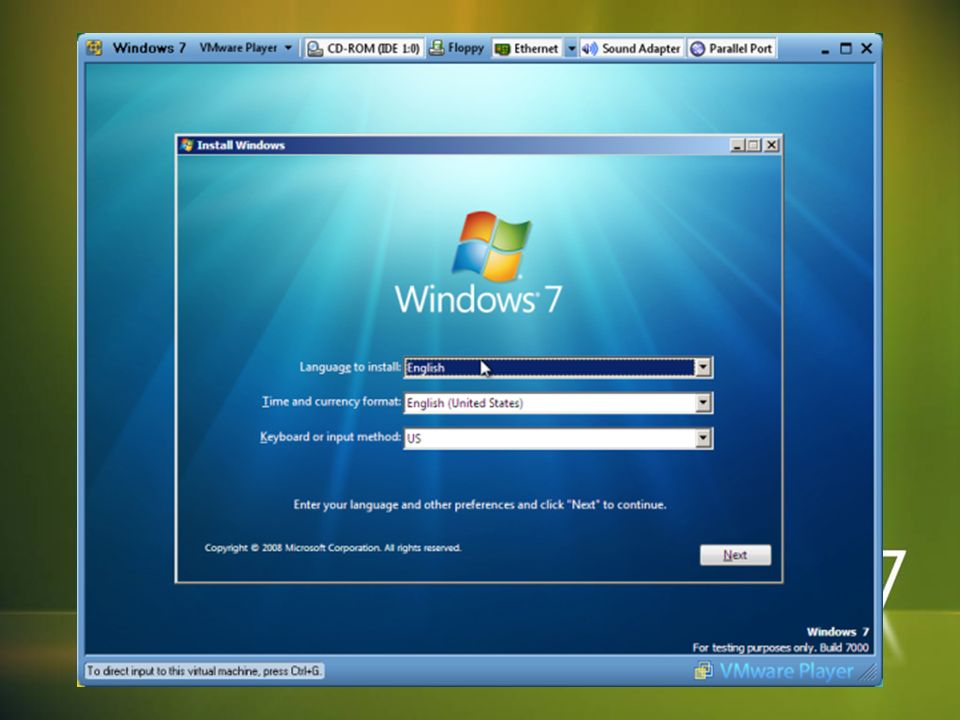The width and height of the screenshot is (960, 720).
Task: Expand the Ethernet dropdown arrow
Action: tap(571, 48)
